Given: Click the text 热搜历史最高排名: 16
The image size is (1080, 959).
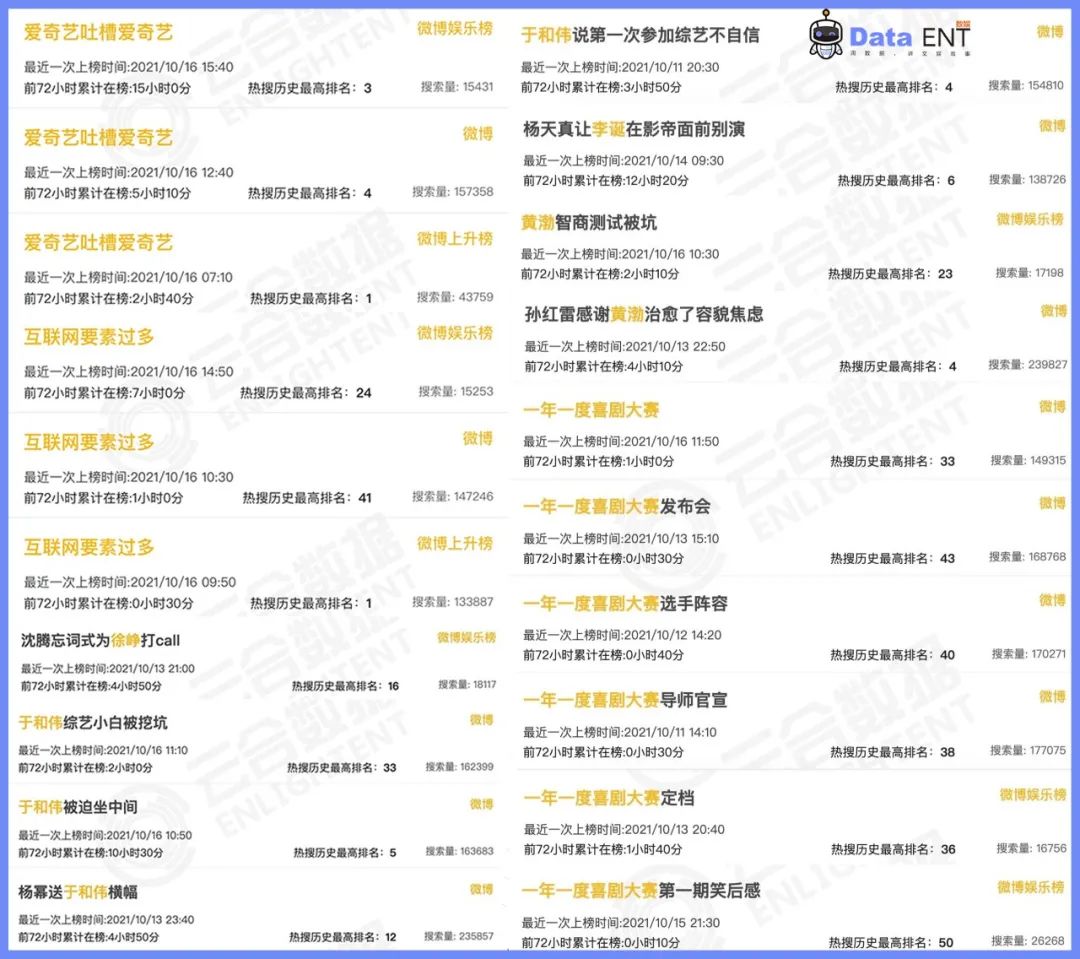Looking at the screenshot, I should [x=346, y=686].
